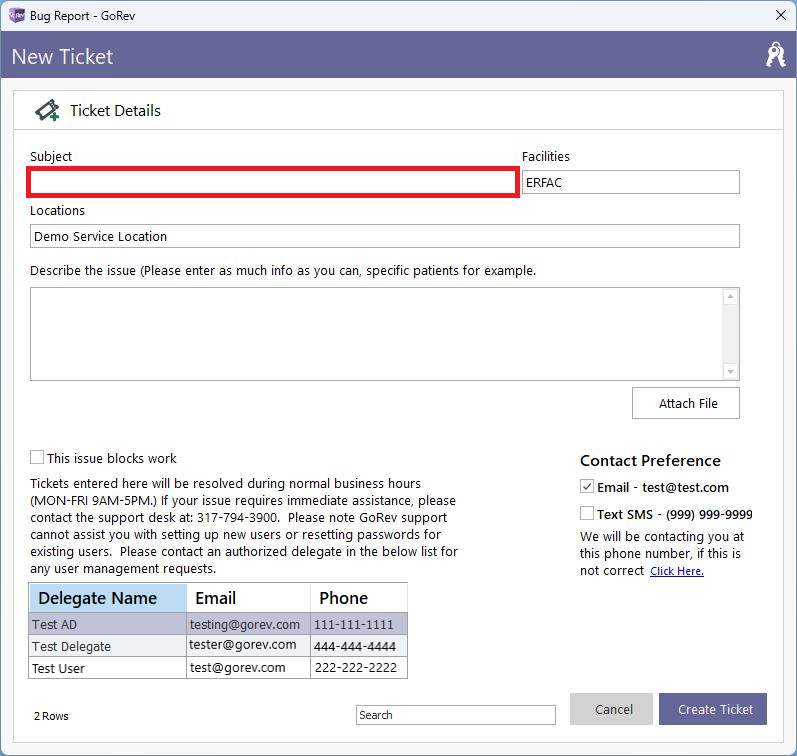
Task: Click the GoRev app icon in title bar
Action: point(16,15)
